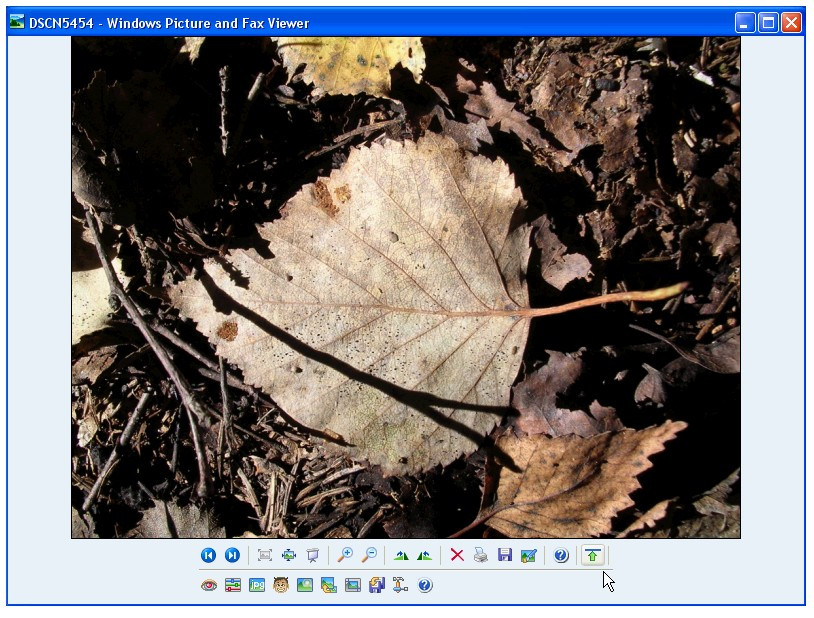Click the Best Fit view icon
814x618 pixels.
pyautogui.click(x=265, y=555)
